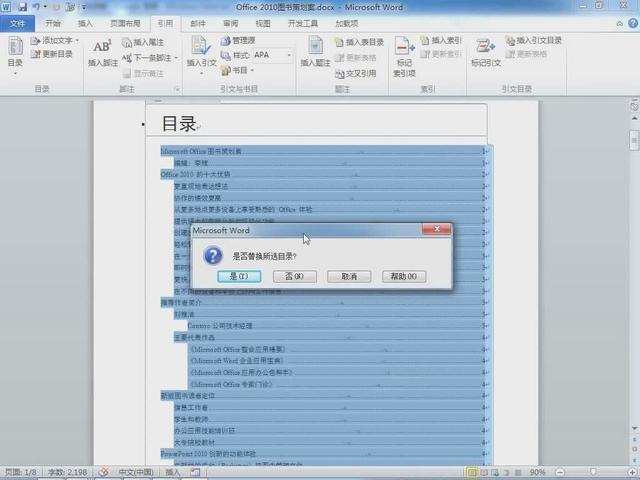Viewport: 640px width, 480px height.
Task: Click 插入索引 insert index
Action: tap(441, 40)
